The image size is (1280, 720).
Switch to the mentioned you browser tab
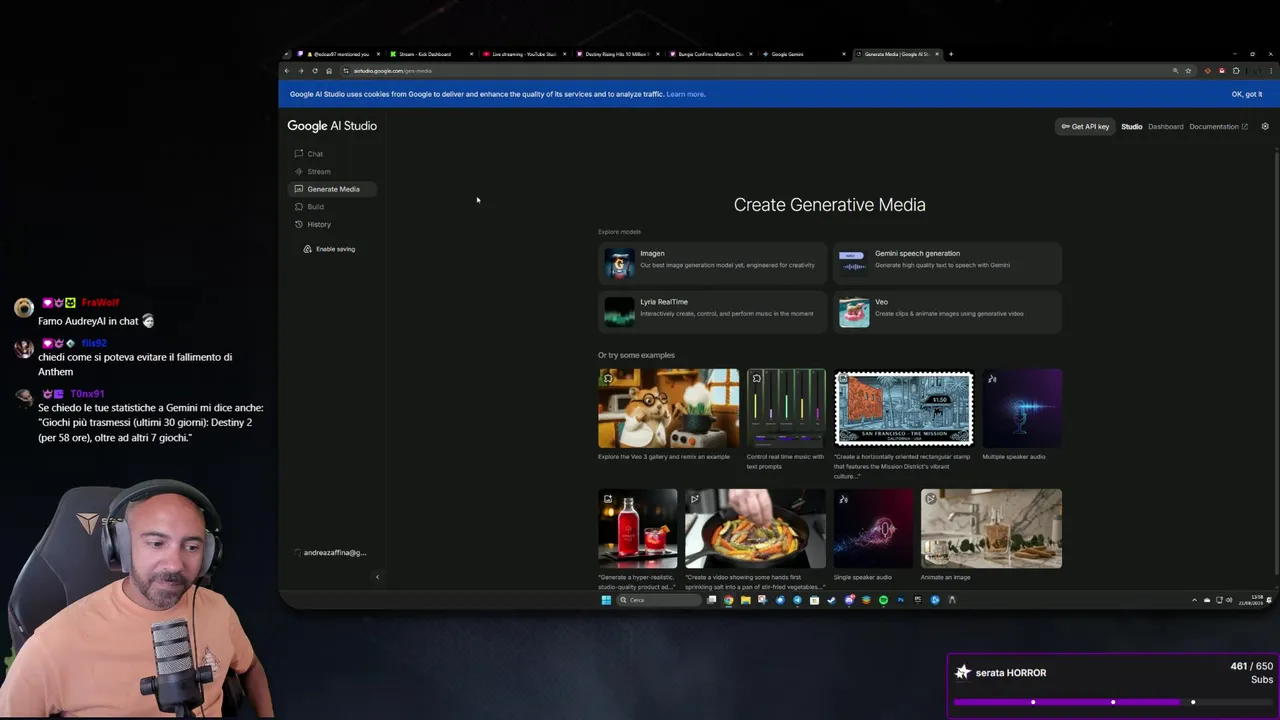pos(338,54)
